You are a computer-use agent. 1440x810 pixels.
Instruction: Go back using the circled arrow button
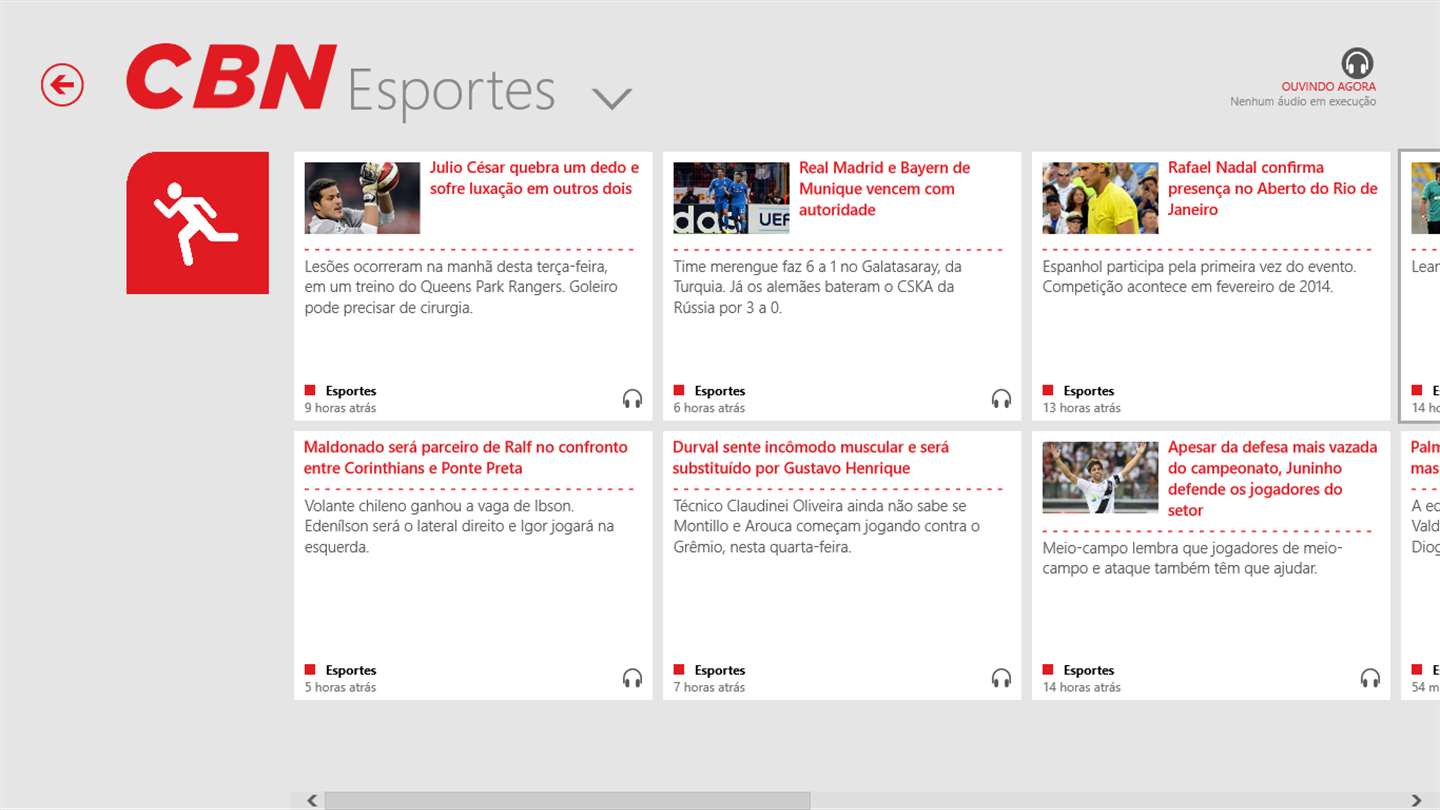click(62, 85)
